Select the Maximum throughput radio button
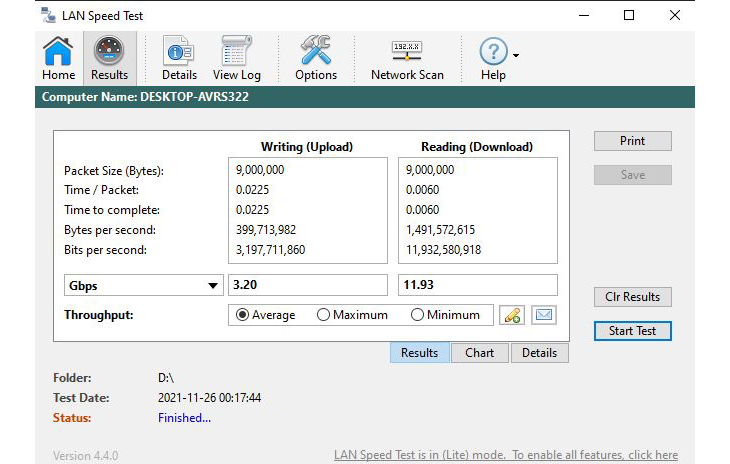 click(323, 315)
